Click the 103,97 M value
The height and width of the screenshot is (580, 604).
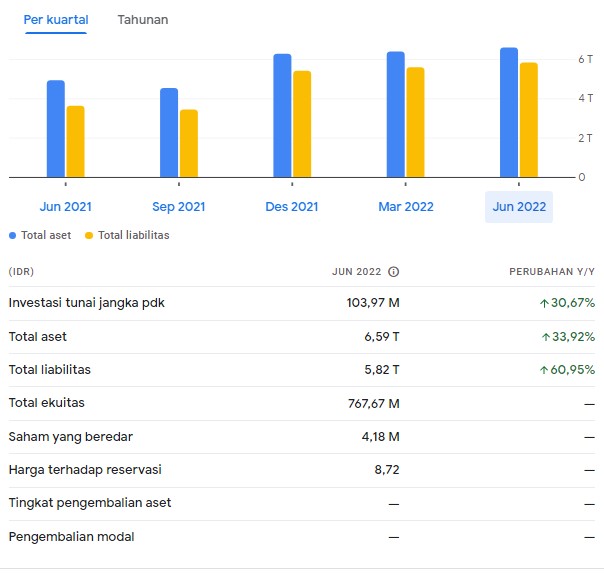coord(373,303)
